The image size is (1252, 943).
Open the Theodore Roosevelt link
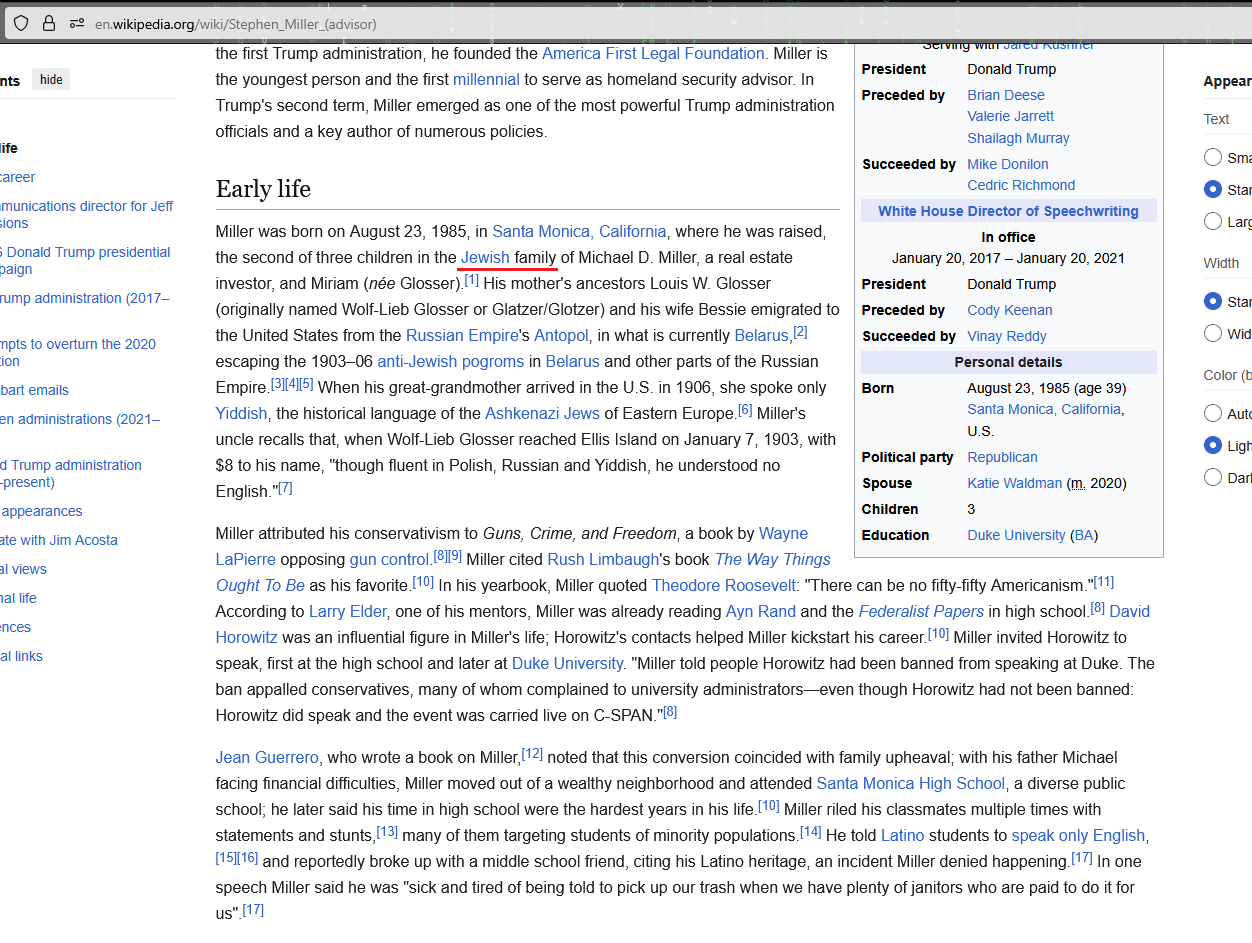724,585
